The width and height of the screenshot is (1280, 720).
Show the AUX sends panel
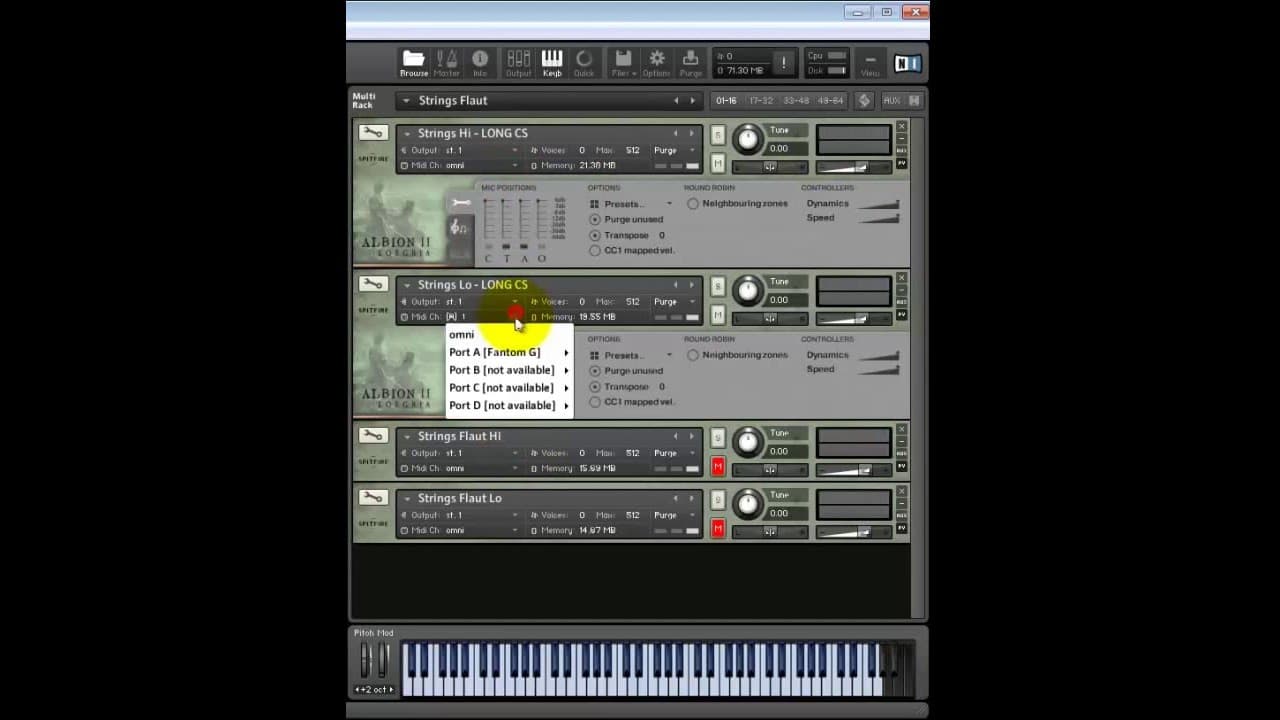(891, 100)
